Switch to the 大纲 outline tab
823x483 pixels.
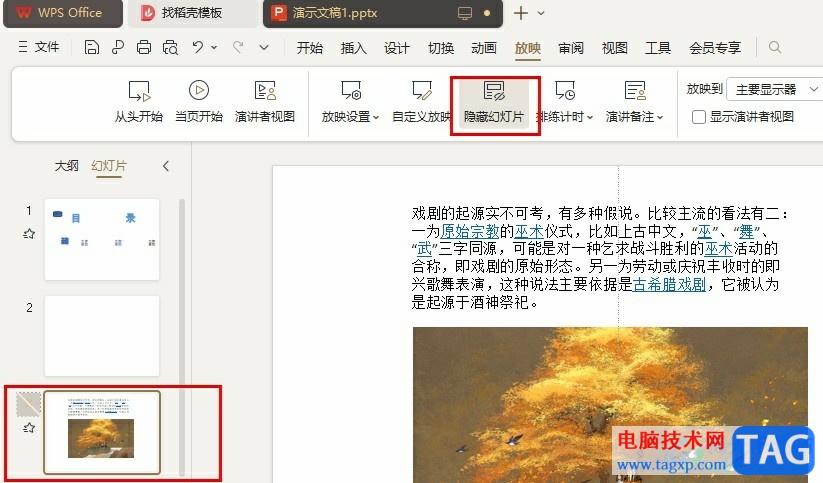pyautogui.click(x=67, y=166)
